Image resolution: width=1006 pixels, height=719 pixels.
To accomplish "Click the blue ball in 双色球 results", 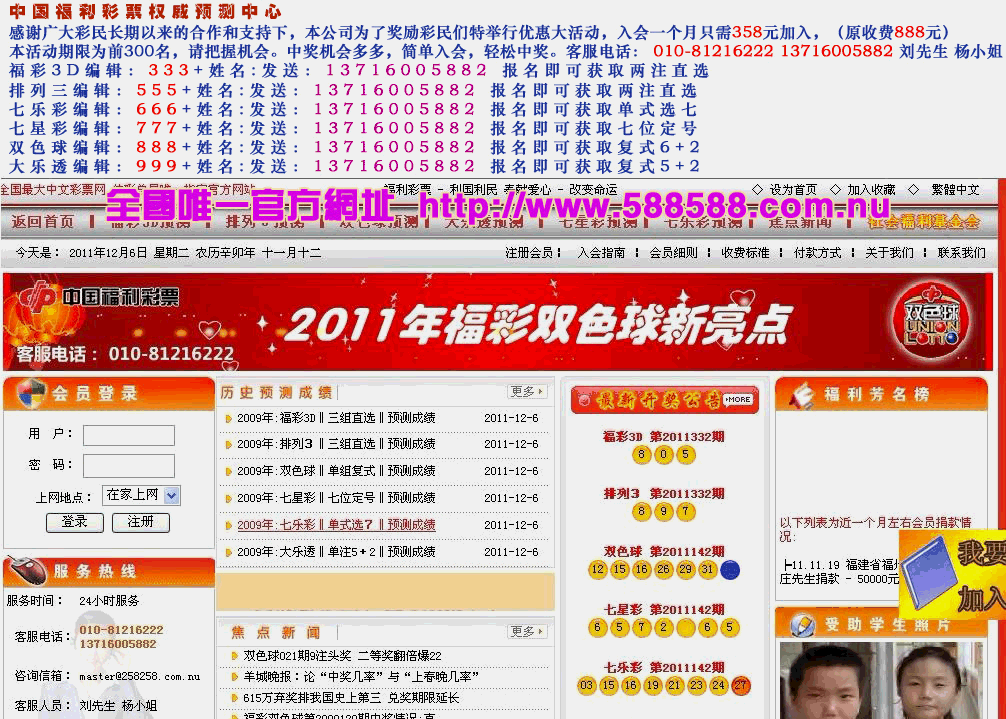I will [x=729, y=570].
